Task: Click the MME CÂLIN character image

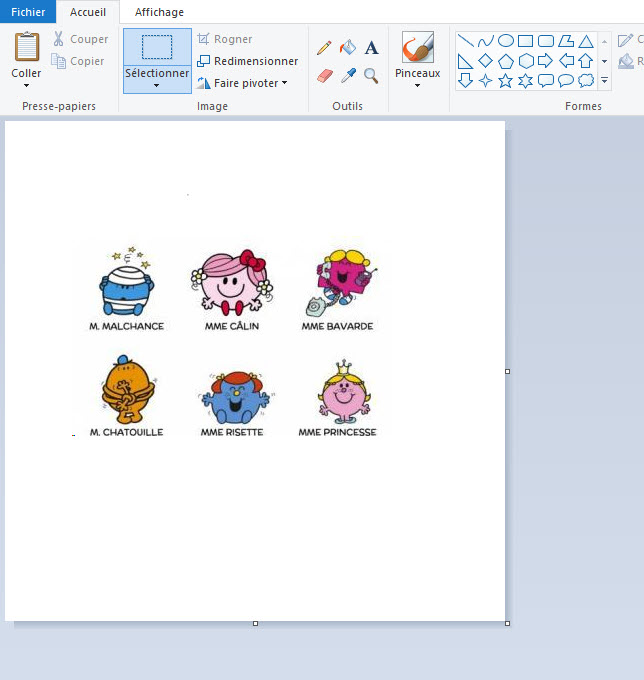Action: tap(232, 282)
